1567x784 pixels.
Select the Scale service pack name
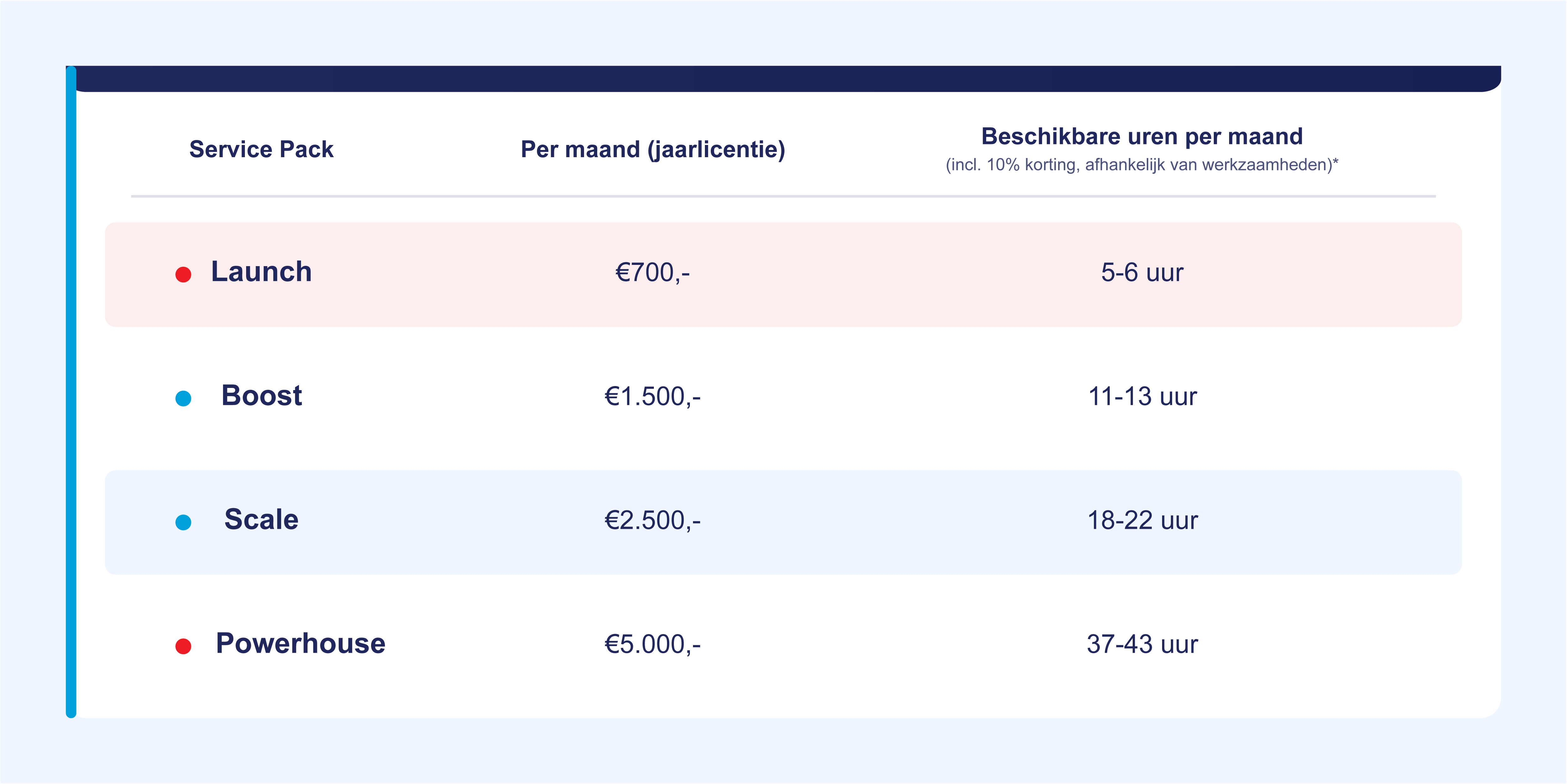pyautogui.click(x=261, y=519)
